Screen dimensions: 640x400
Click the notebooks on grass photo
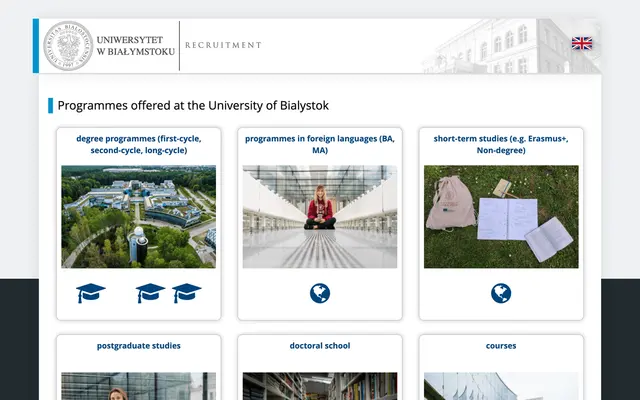pyautogui.click(x=501, y=217)
